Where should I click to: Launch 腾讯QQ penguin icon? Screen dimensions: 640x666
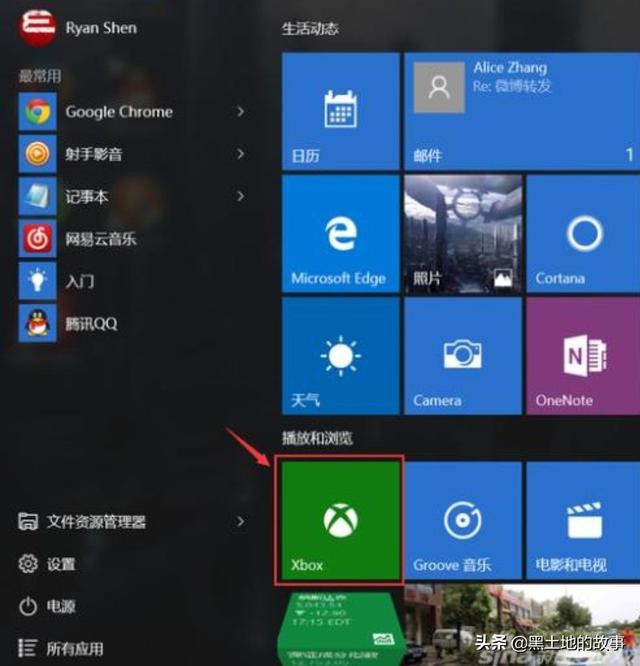tap(37, 323)
